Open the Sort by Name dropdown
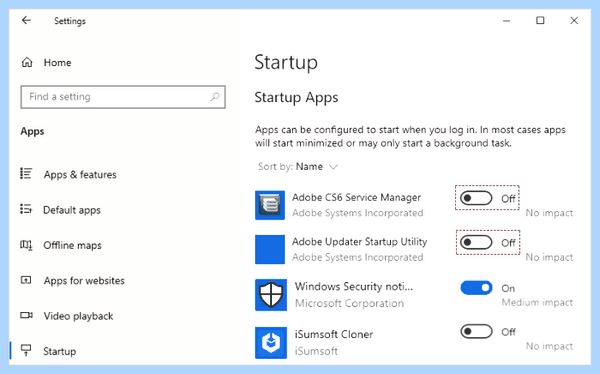The height and width of the screenshot is (374, 600). coord(298,167)
